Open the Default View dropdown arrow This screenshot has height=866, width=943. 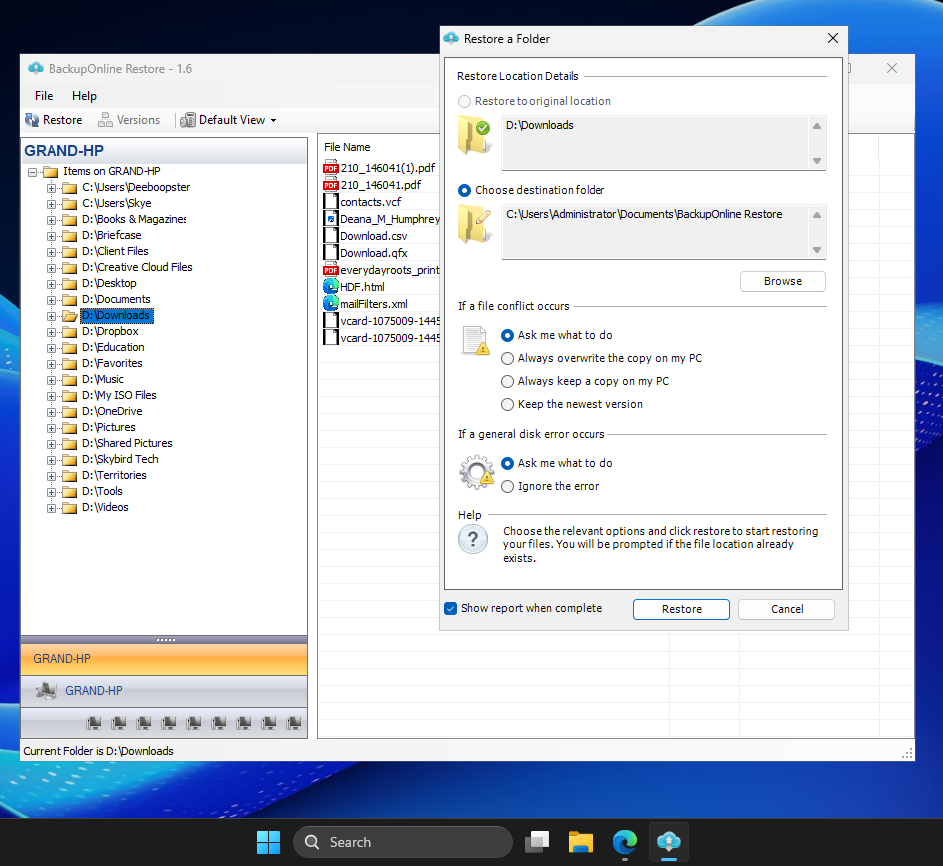pyautogui.click(x=273, y=121)
